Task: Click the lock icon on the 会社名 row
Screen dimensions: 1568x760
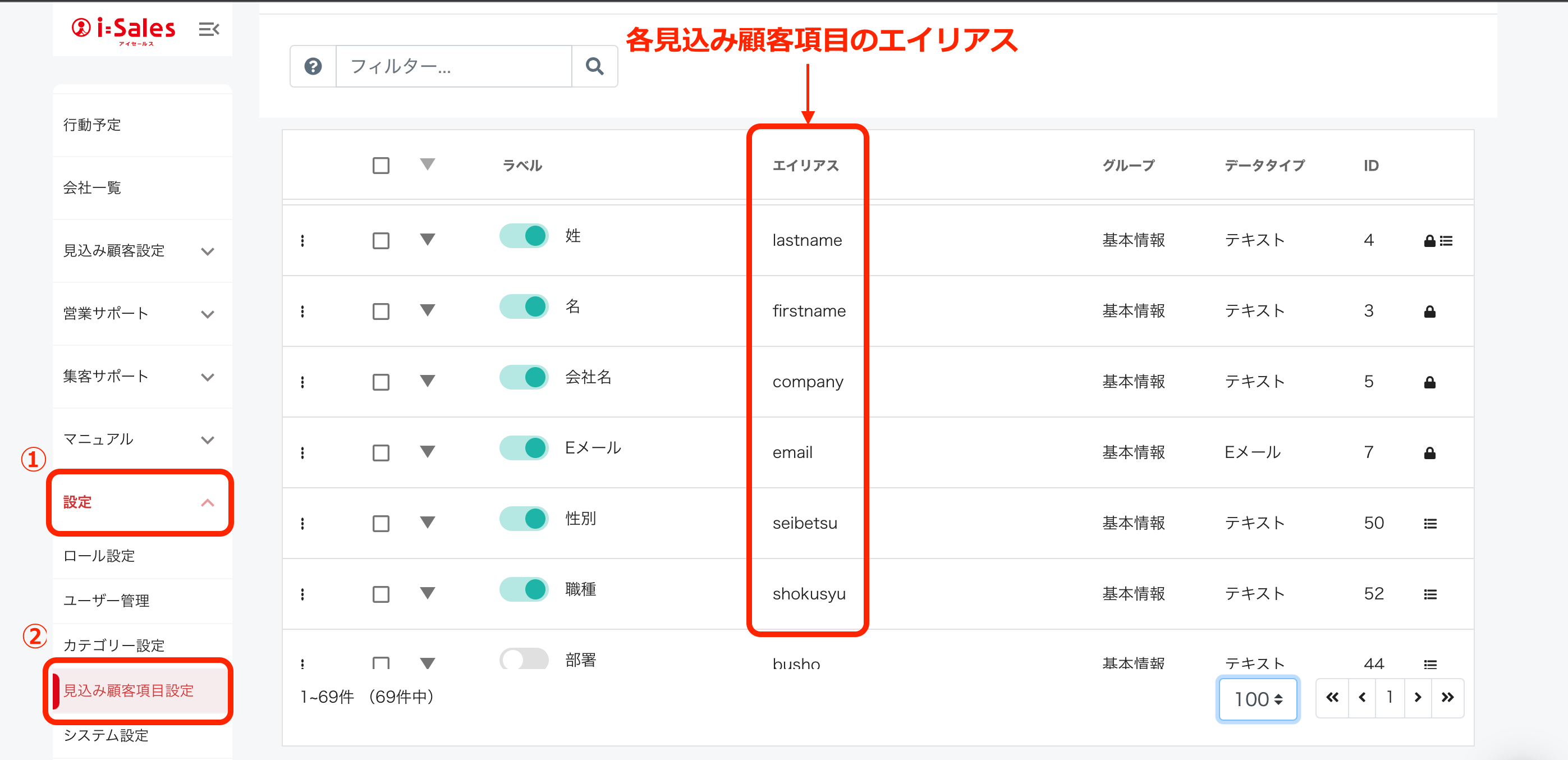Action: [1429, 382]
